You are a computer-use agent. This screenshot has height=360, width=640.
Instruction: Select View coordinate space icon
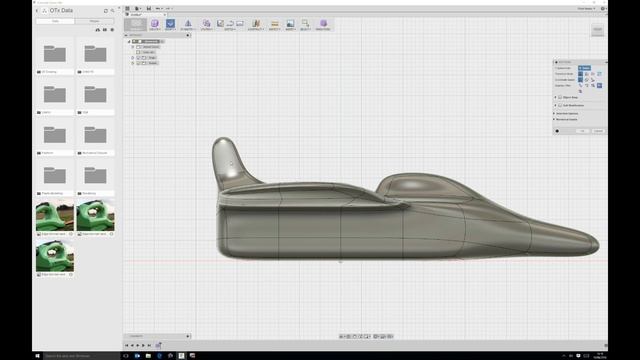point(587,80)
